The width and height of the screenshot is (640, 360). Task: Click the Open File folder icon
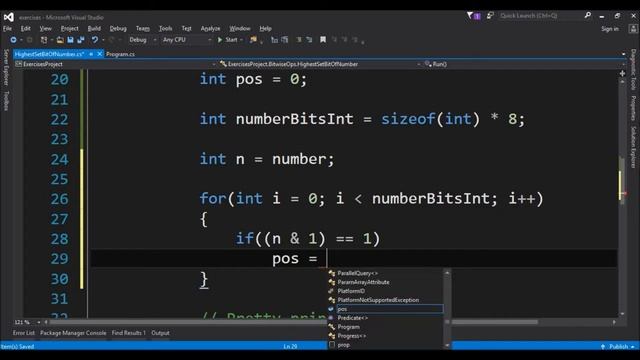pyautogui.click(x=60, y=40)
